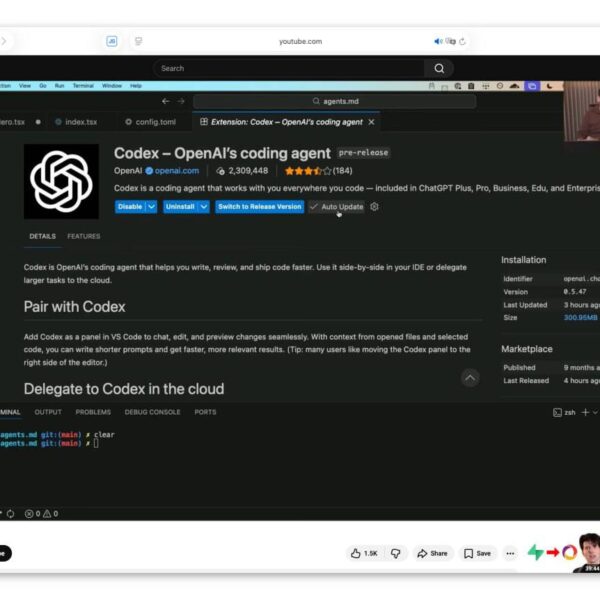Toggle the Auto Update checkbox

[337, 207]
